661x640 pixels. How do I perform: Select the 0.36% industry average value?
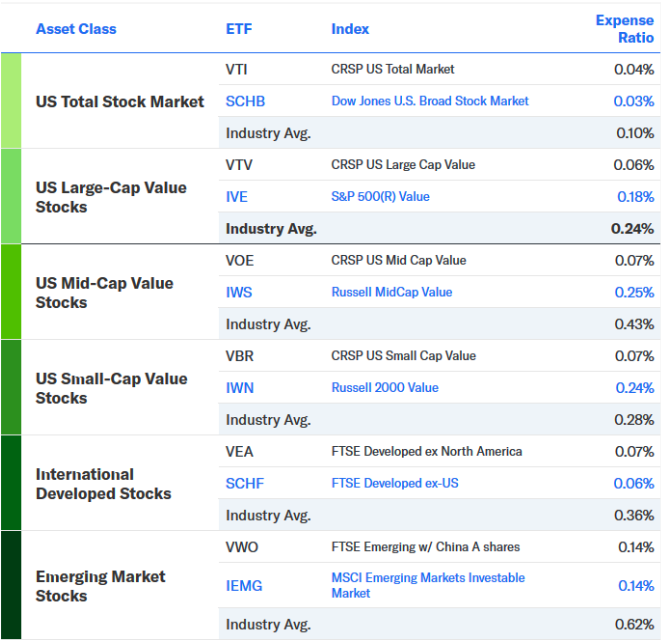(x=634, y=515)
